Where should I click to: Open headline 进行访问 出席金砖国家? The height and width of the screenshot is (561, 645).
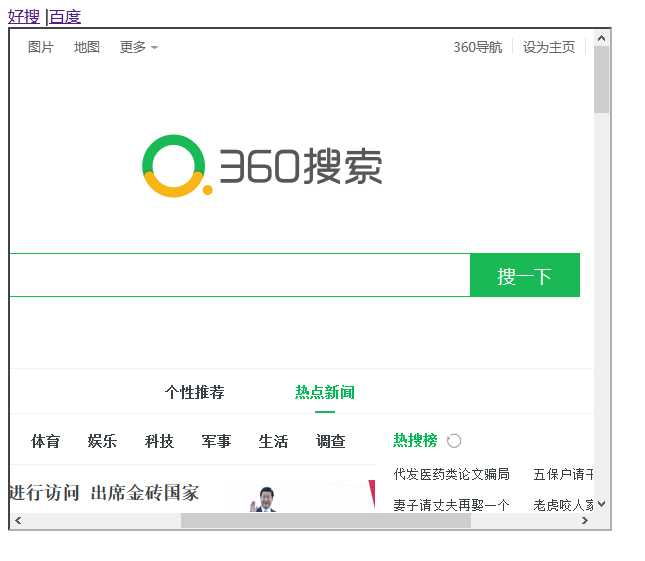104,492
